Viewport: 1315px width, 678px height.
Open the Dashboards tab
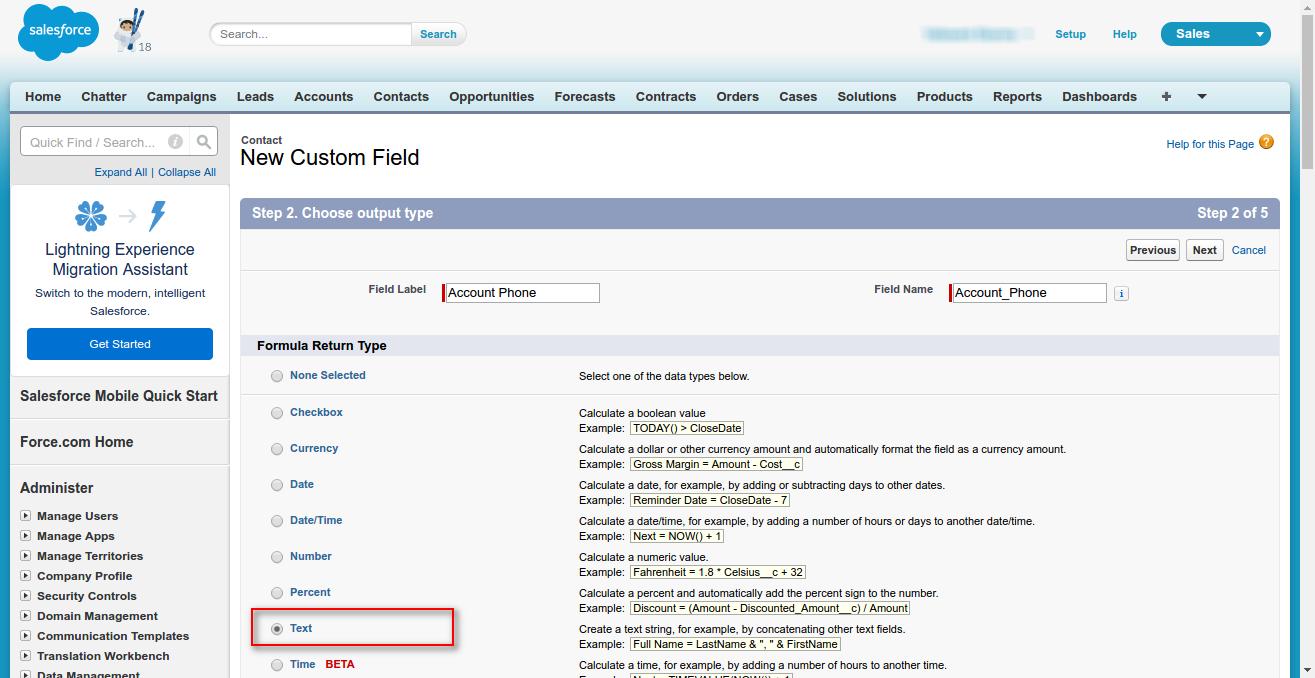(x=1099, y=96)
